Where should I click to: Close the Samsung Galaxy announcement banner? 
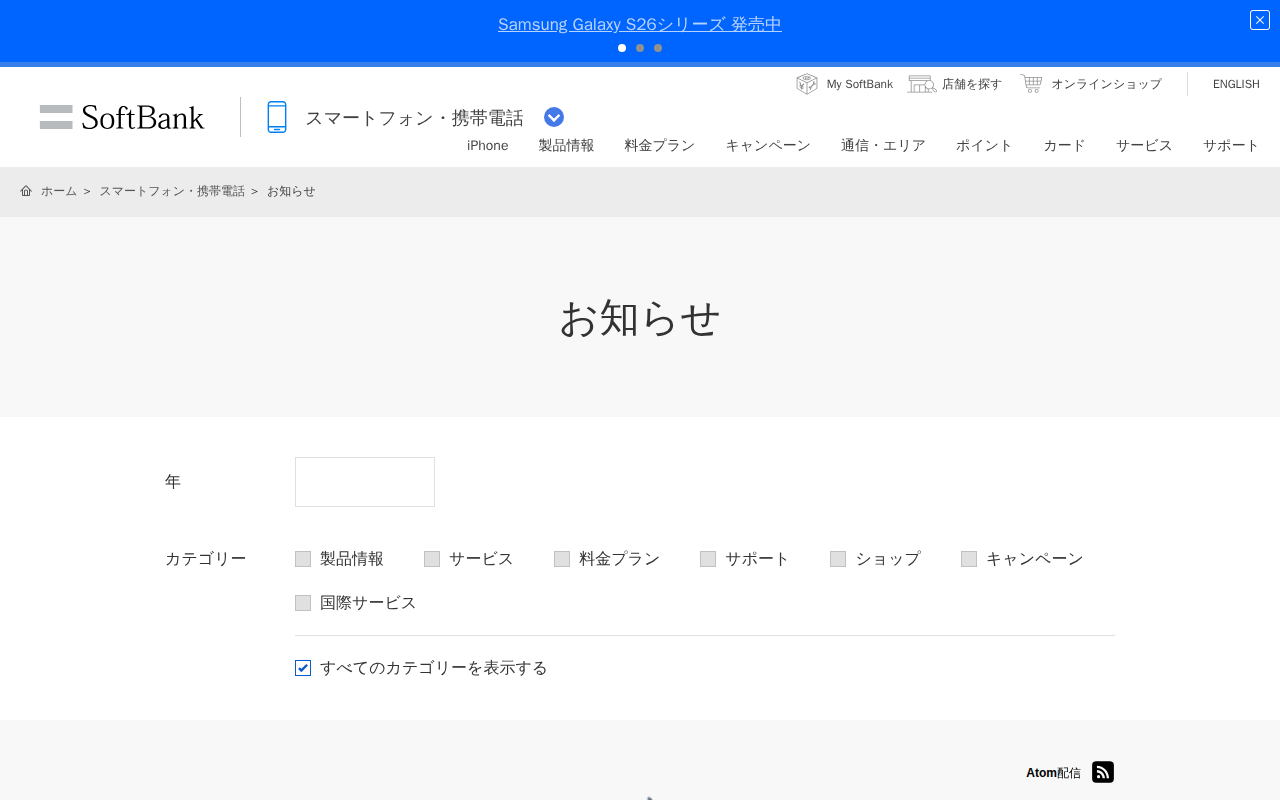1260,20
